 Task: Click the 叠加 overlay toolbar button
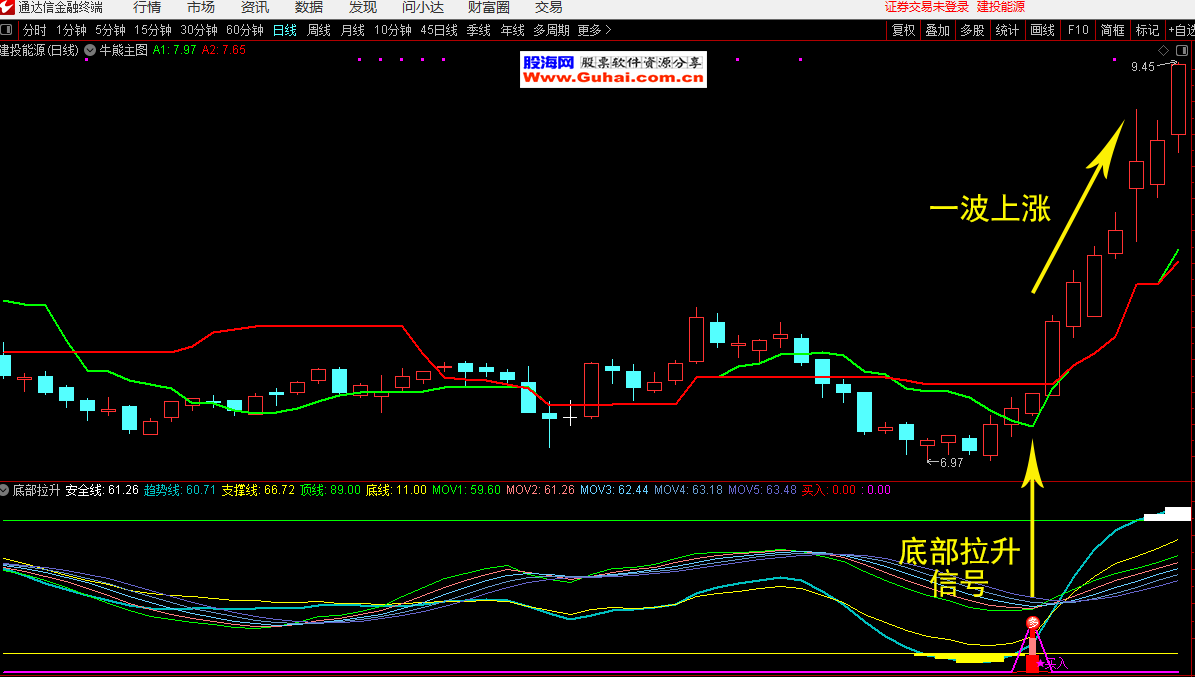[x=937, y=30]
